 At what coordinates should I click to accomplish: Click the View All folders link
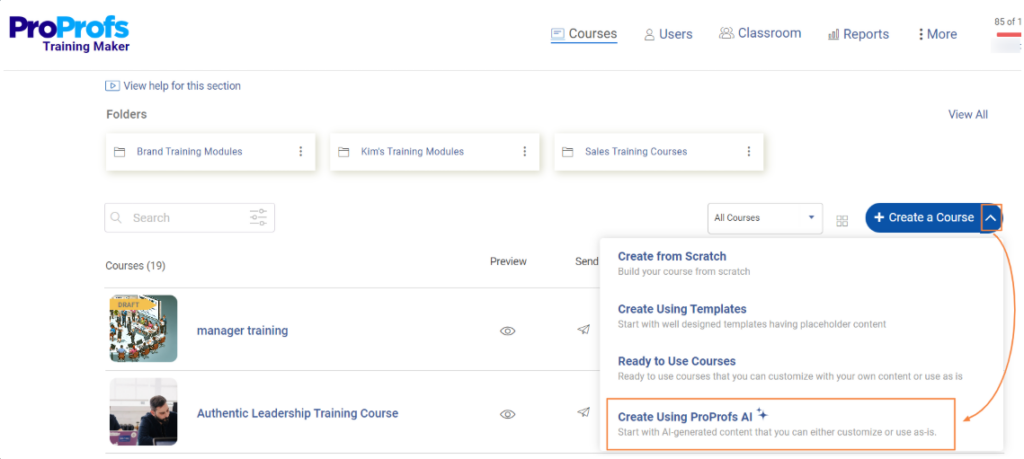pyautogui.click(x=967, y=115)
